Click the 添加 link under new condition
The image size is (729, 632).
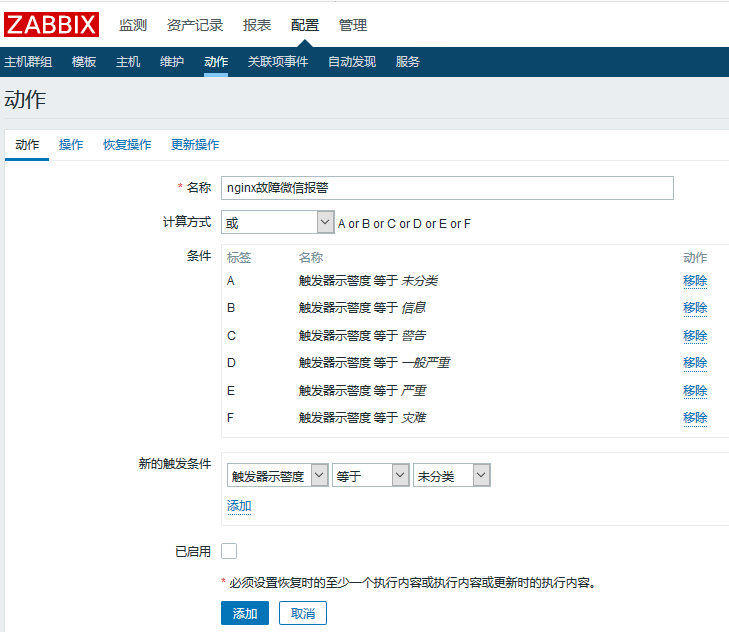(x=239, y=506)
